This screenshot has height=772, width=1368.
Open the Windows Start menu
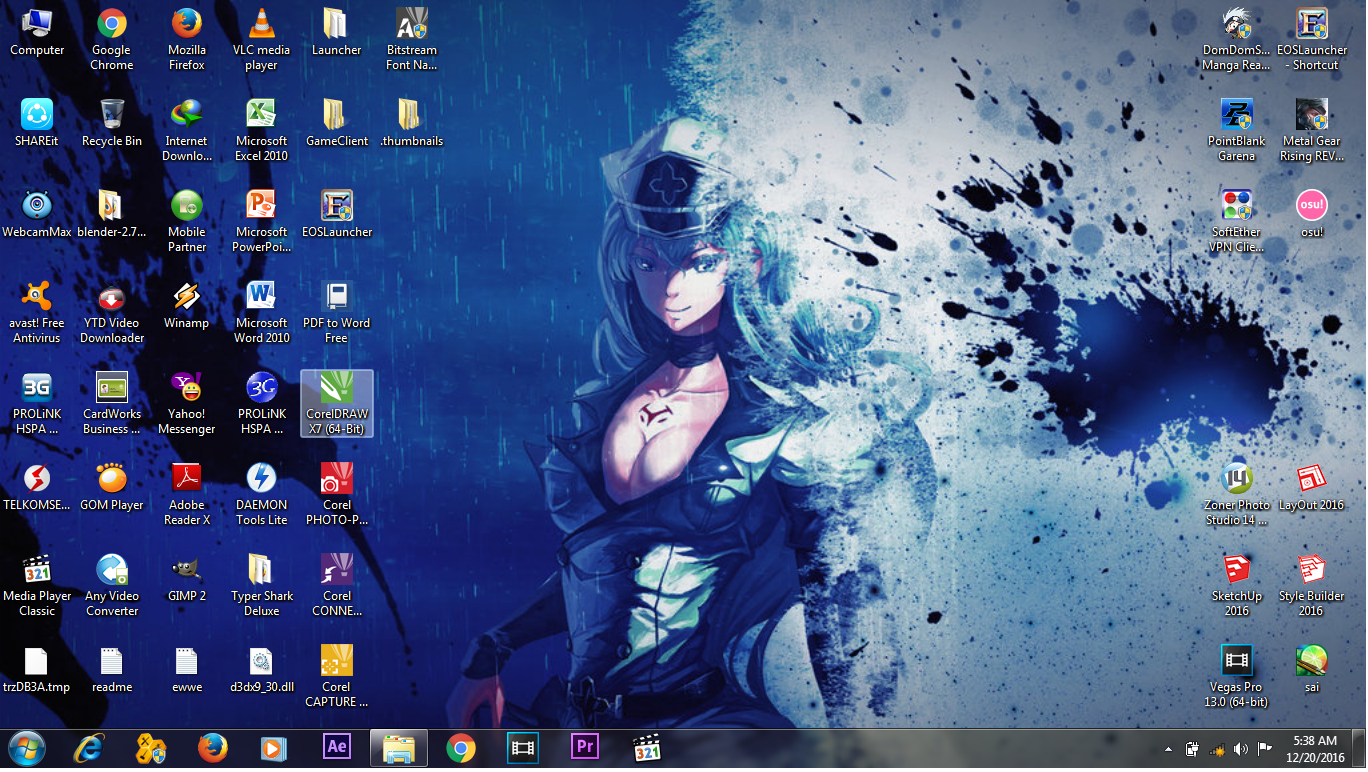[x=26, y=748]
